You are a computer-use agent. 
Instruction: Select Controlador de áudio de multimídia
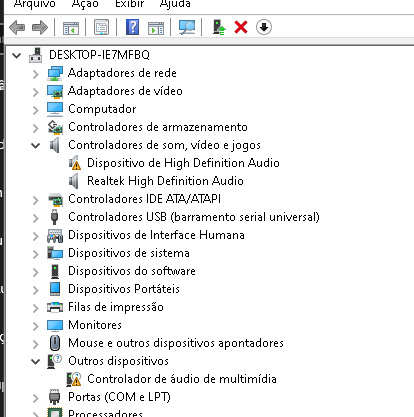(x=182, y=379)
